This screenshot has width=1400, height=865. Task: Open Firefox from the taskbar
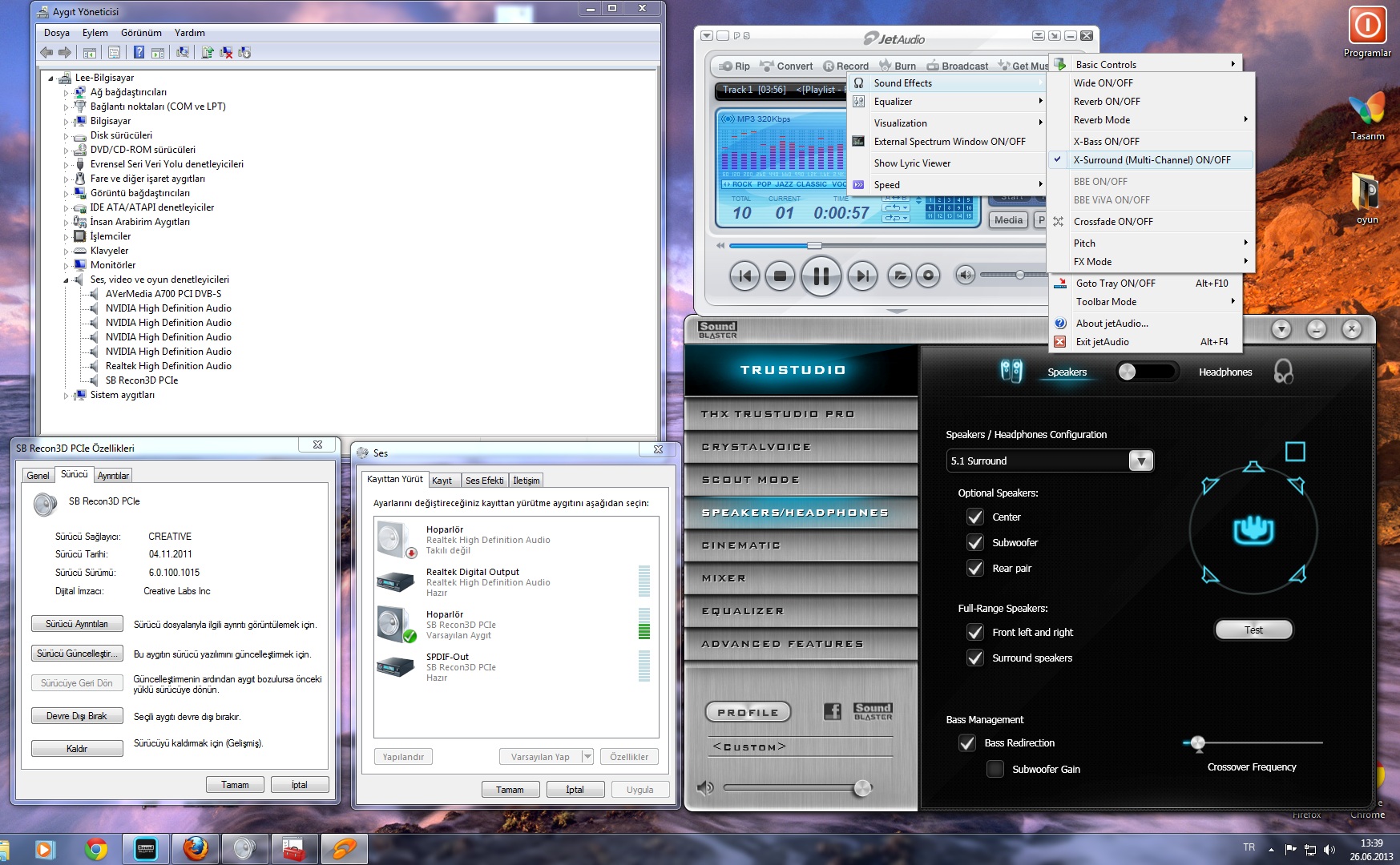pyautogui.click(x=195, y=849)
